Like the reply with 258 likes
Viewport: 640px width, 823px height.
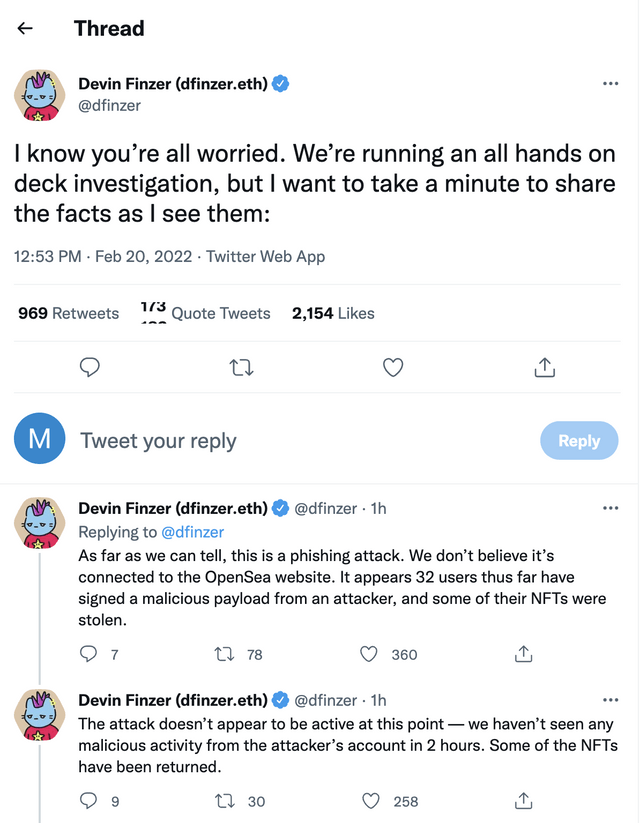(x=371, y=800)
